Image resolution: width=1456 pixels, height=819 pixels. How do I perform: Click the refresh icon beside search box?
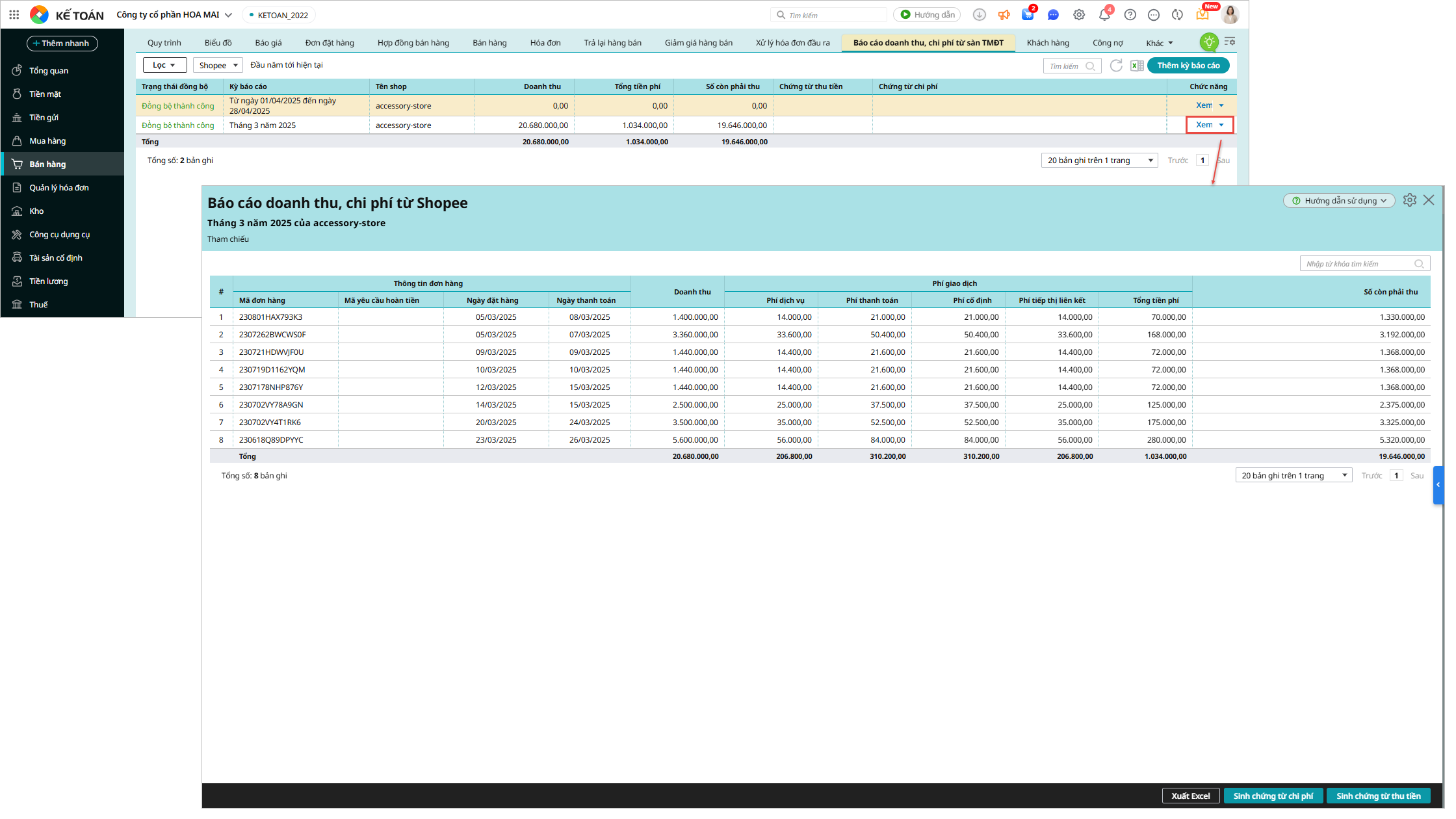tap(1116, 66)
